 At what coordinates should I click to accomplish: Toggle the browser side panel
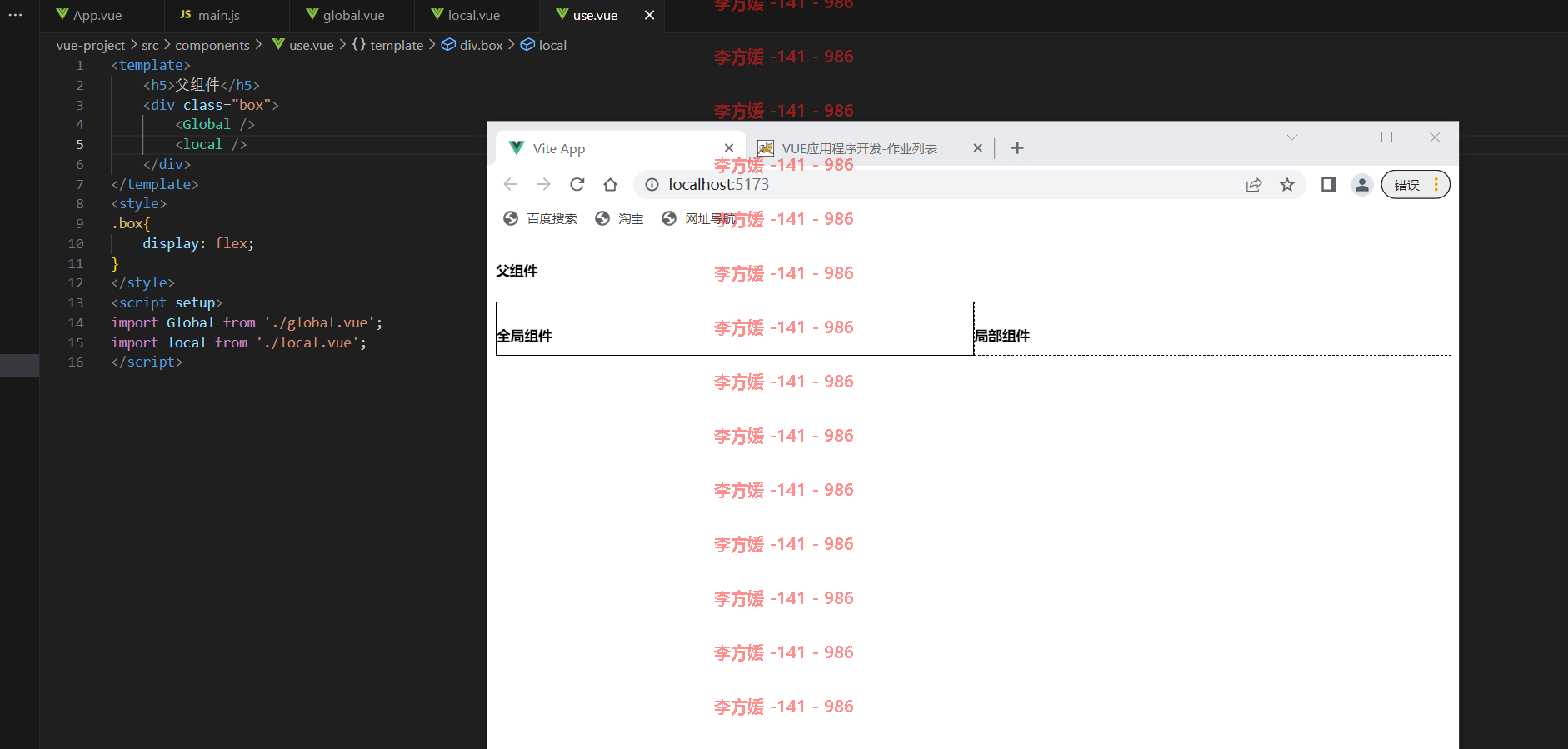tap(1329, 185)
